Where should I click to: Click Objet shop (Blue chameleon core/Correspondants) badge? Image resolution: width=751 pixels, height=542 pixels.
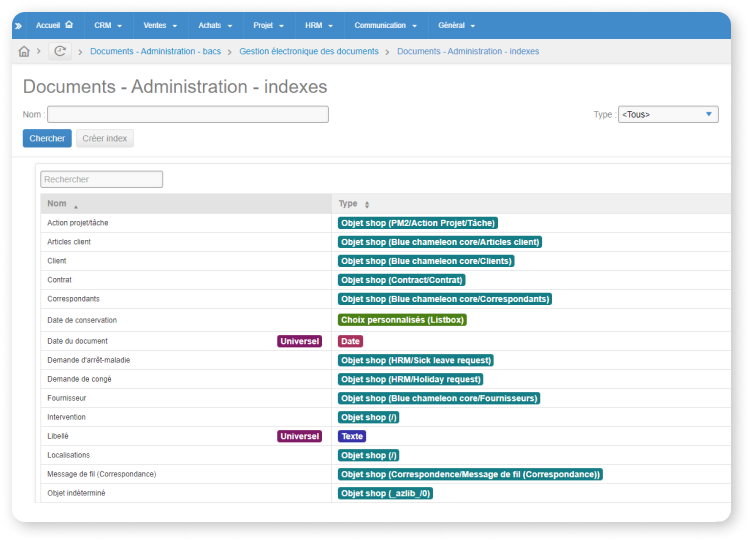tap(445, 299)
